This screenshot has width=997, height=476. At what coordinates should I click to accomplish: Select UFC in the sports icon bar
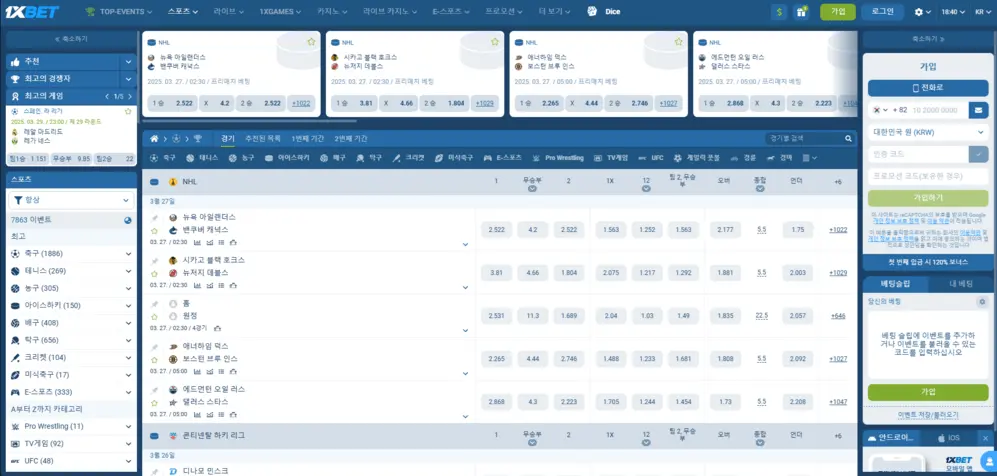651,158
